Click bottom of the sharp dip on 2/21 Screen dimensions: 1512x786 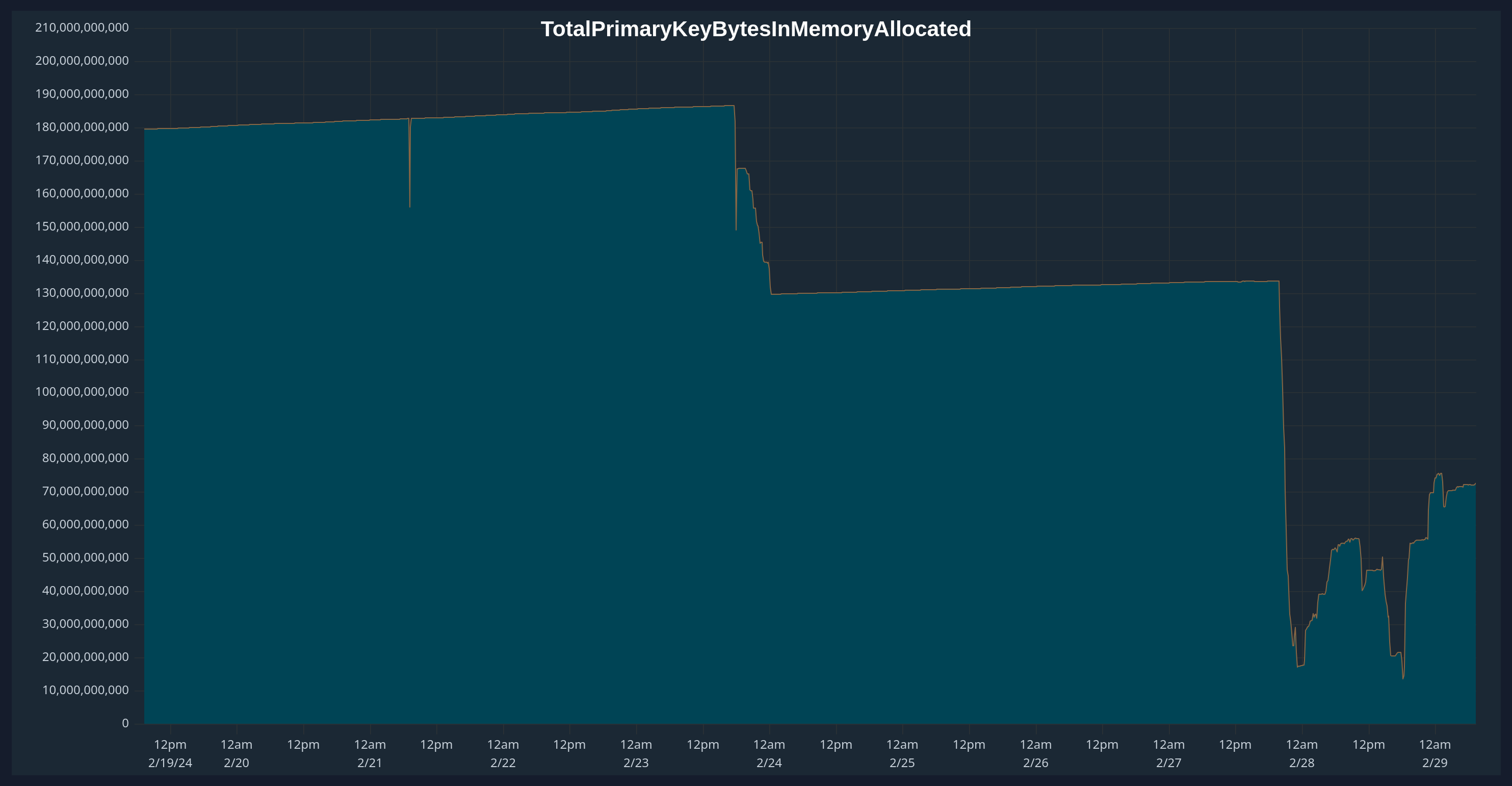(410, 207)
